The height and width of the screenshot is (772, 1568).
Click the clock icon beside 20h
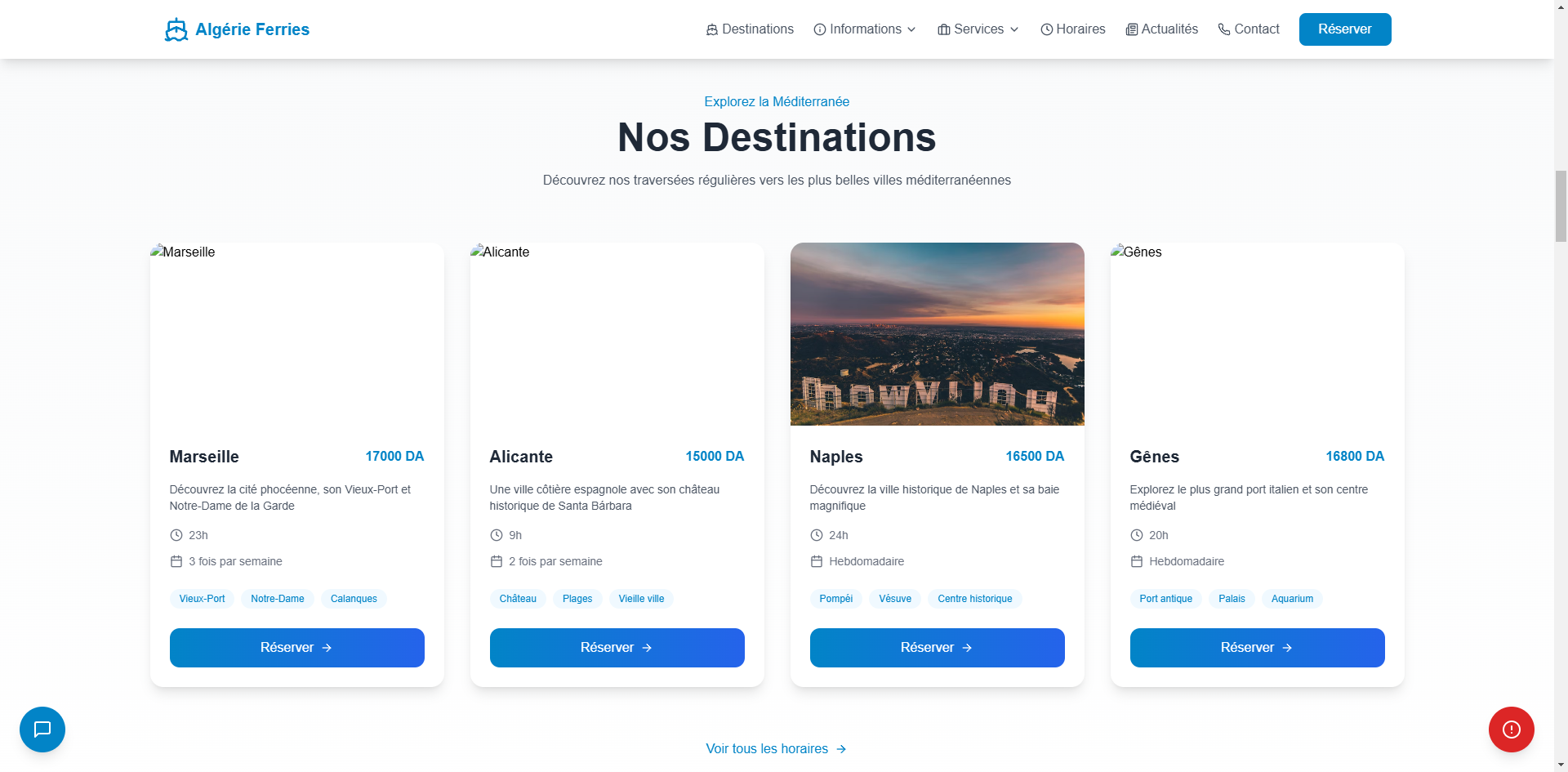[x=1136, y=535]
